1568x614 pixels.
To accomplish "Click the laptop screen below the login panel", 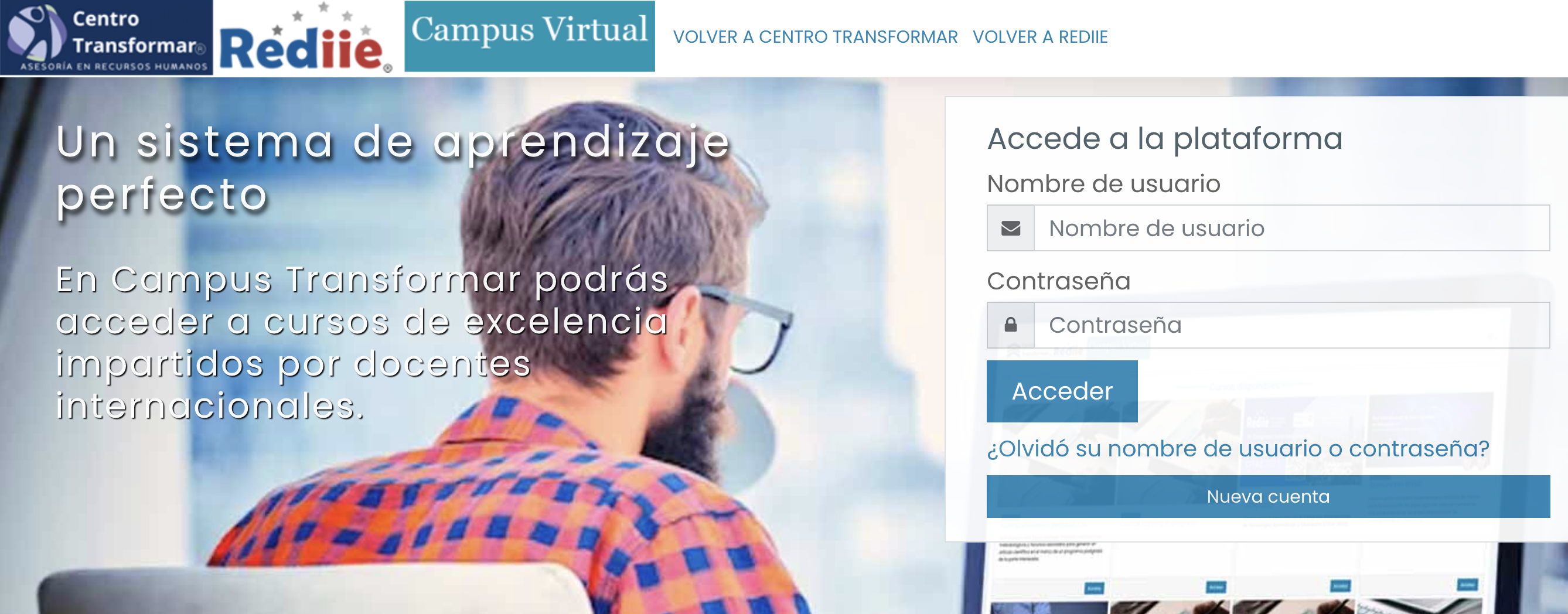I will coord(1236,578).
